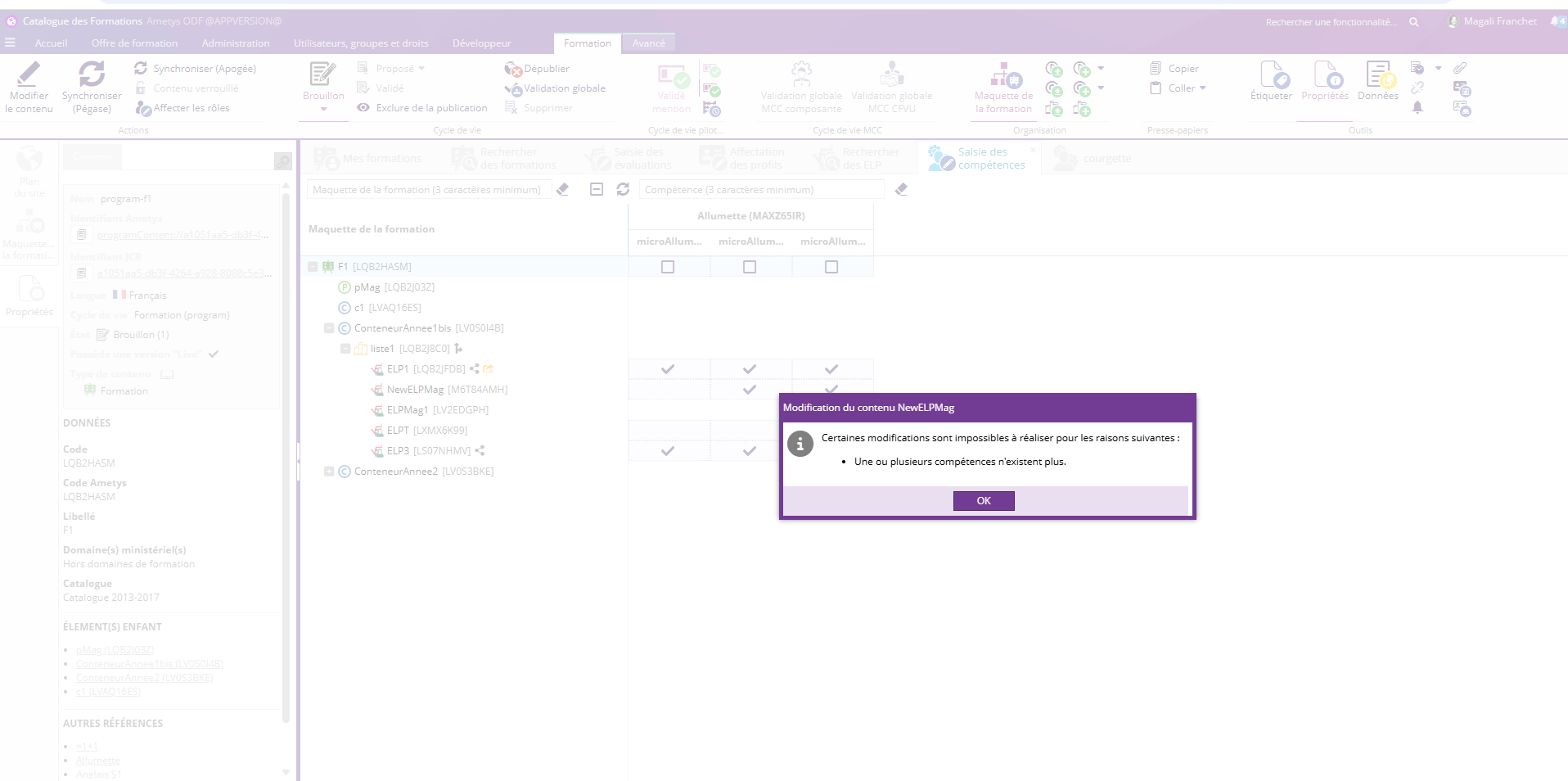Screen dimensions: 1568x781
Task: Clear the Compétence filter with its eraser icon
Action: pos(901,189)
